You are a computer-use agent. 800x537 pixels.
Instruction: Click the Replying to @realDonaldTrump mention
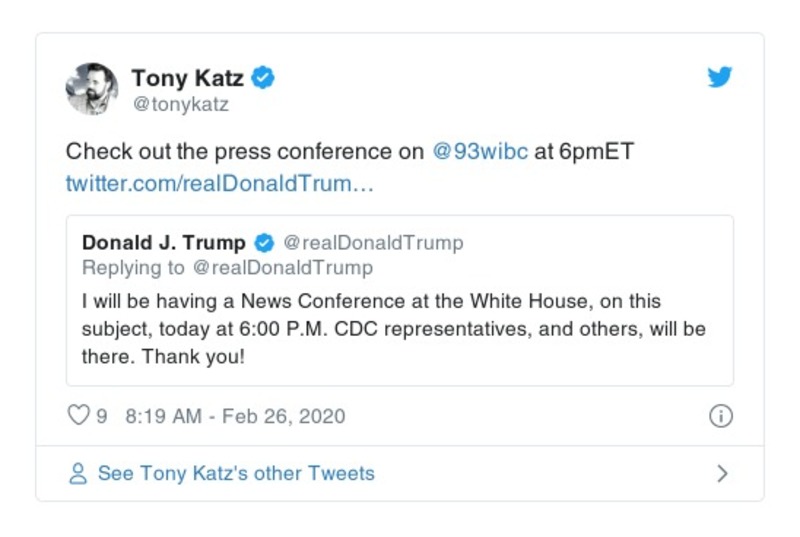[283, 267]
